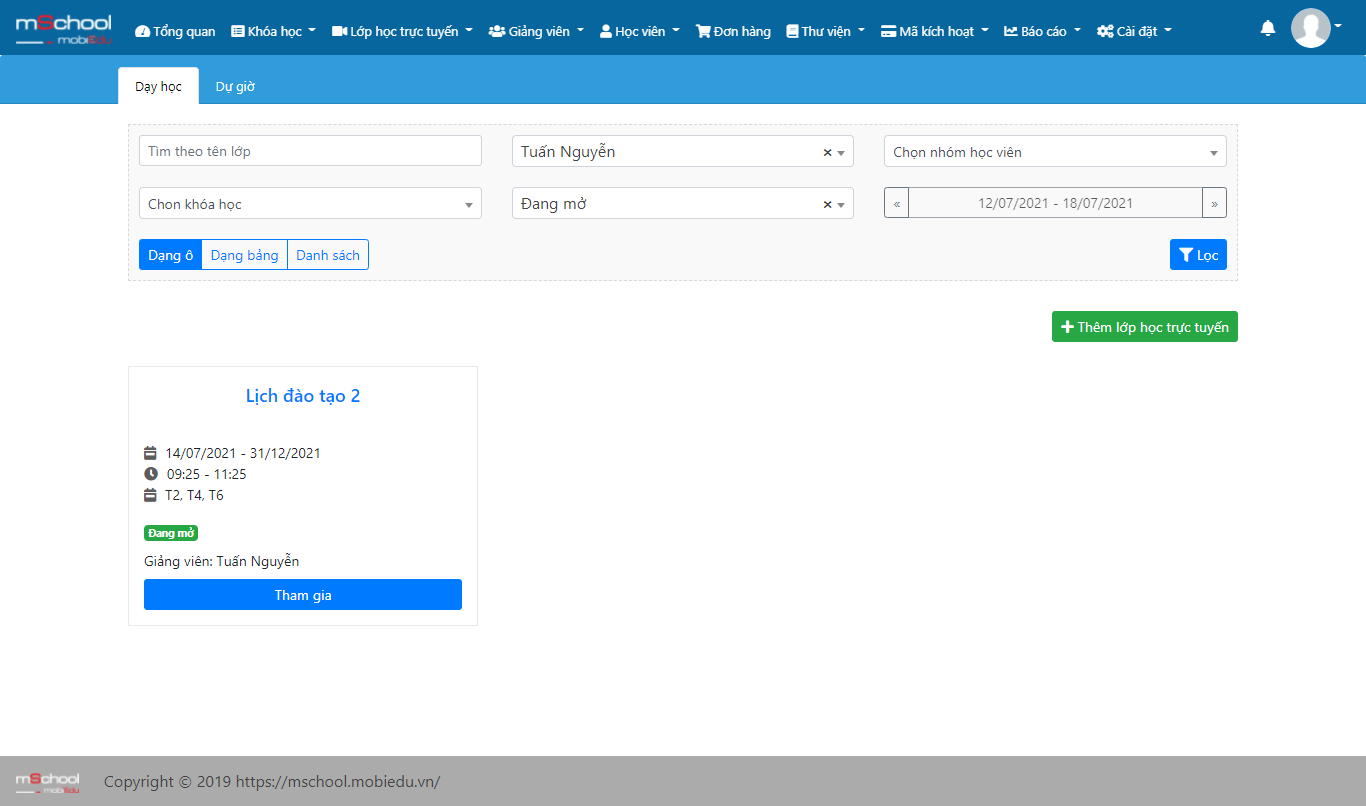Viewport: 1366px width, 806px height.
Task: Open the Báo cáo menu
Action: click(x=1042, y=31)
